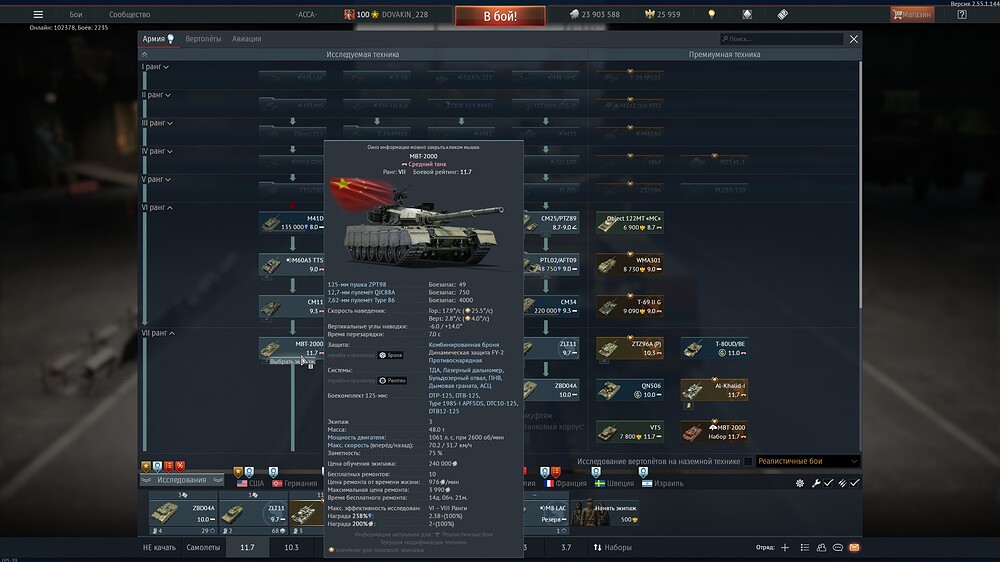Expand the V ранг row
1000x562 pixels.
click(x=156, y=179)
